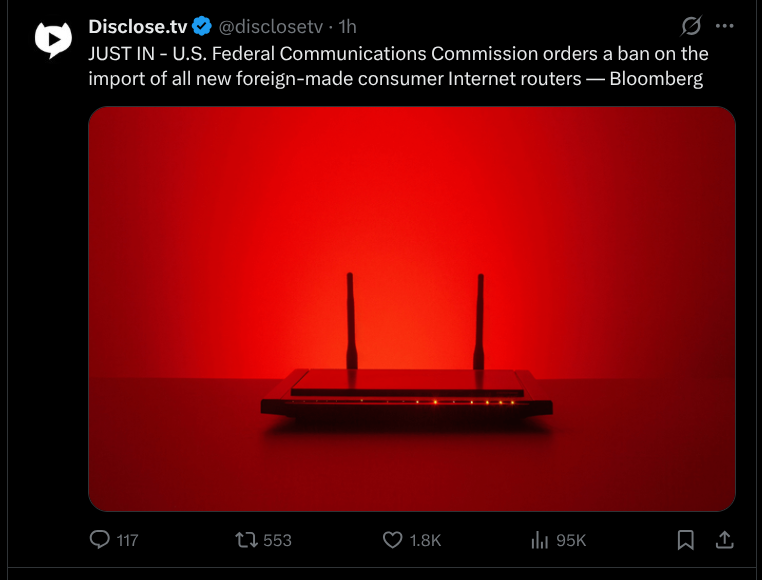This screenshot has height=580, width=762.
Task: Click the reply speech bubble icon
Action: click(100, 540)
